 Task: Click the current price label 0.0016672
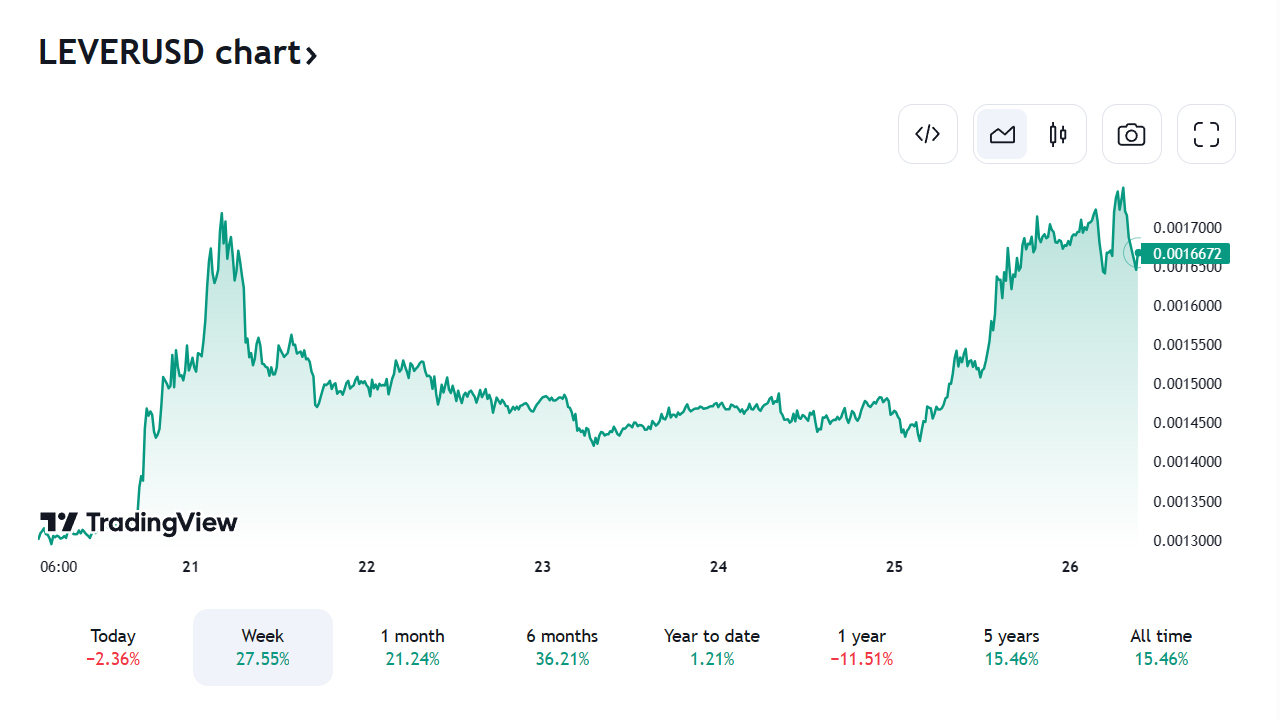(x=1186, y=254)
